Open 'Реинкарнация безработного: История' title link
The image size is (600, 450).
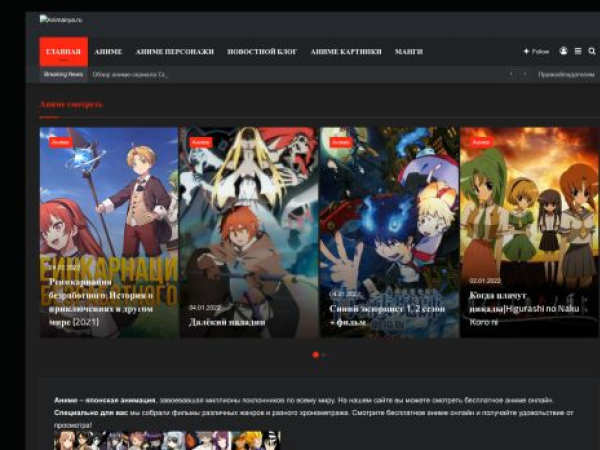coord(101,302)
